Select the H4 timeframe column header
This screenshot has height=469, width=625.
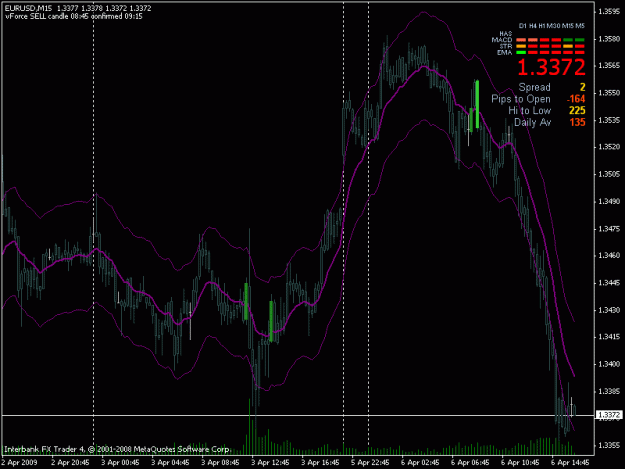point(533,26)
